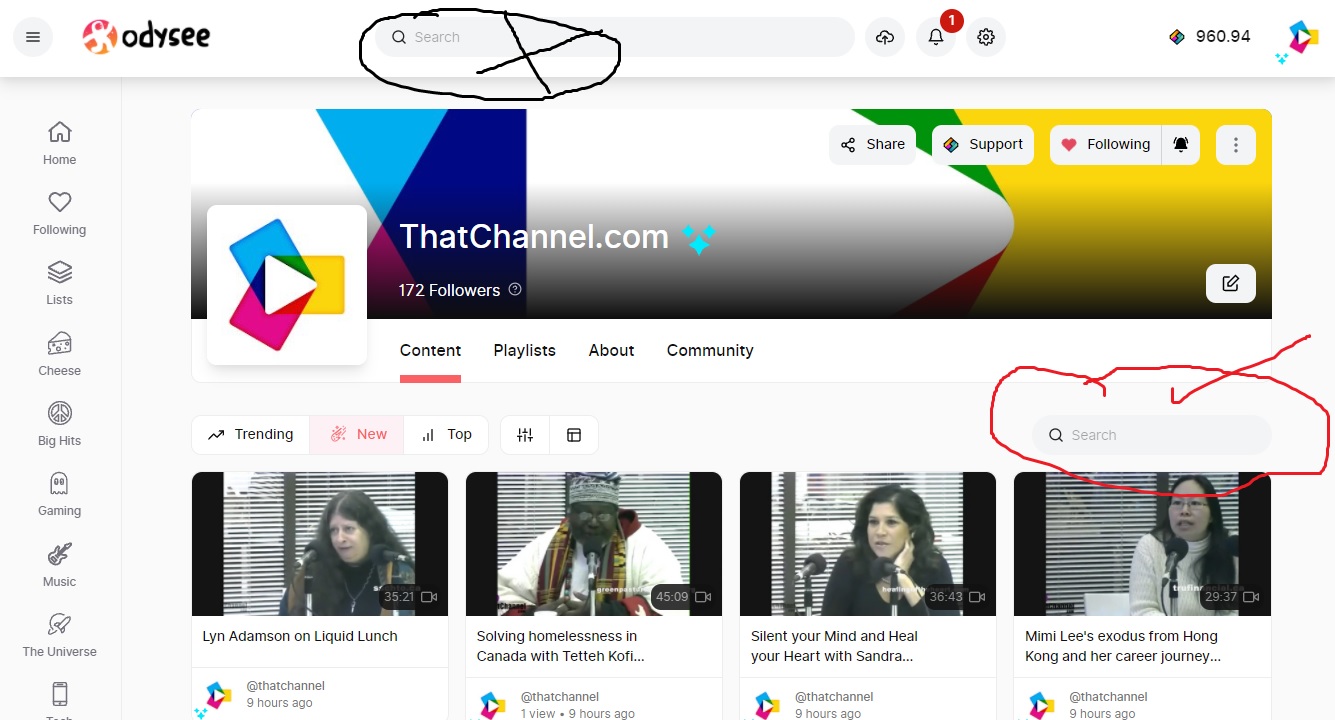Open the notifications bell in header
Viewport: 1335px width, 720px height.
(x=936, y=37)
